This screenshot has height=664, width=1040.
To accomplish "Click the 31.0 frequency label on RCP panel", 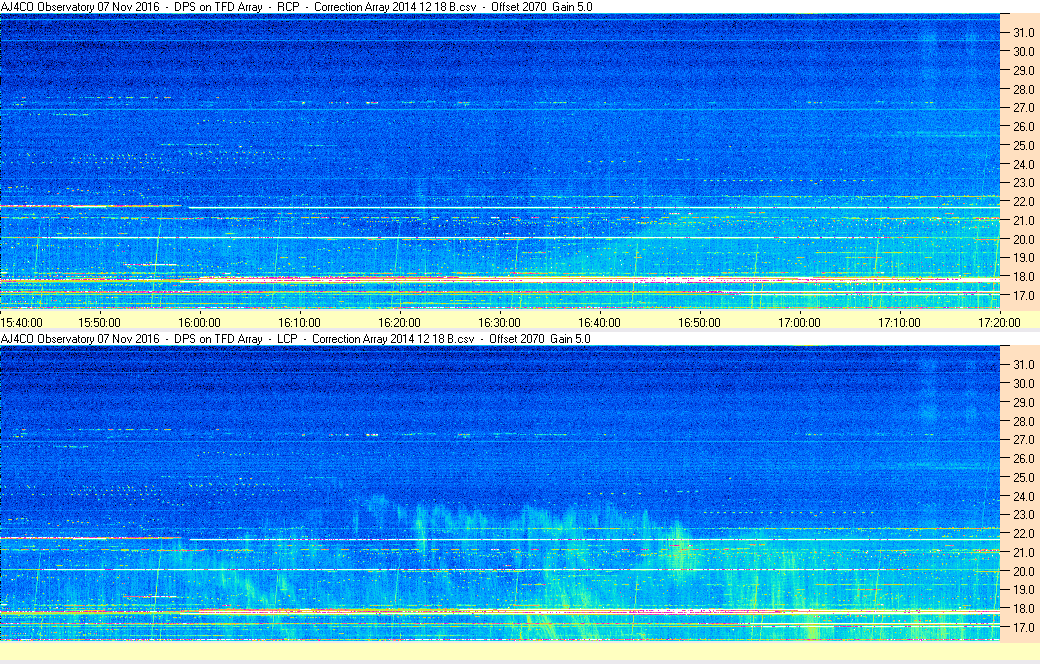I will (x=1023, y=33).
